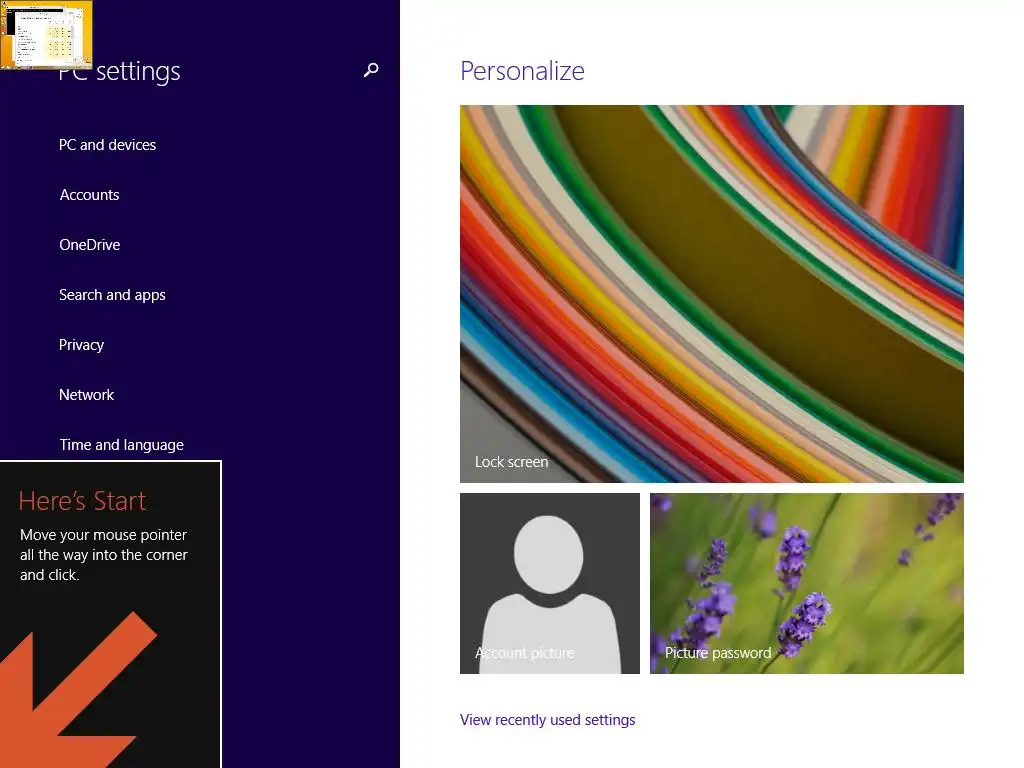1024x768 pixels.
Task: Click the Here's Start tip heading
Action: pyautogui.click(x=82, y=501)
